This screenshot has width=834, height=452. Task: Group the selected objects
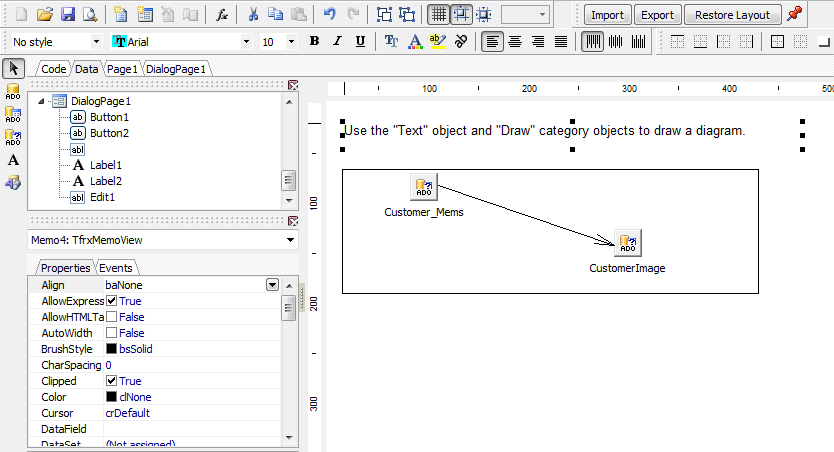tap(384, 14)
